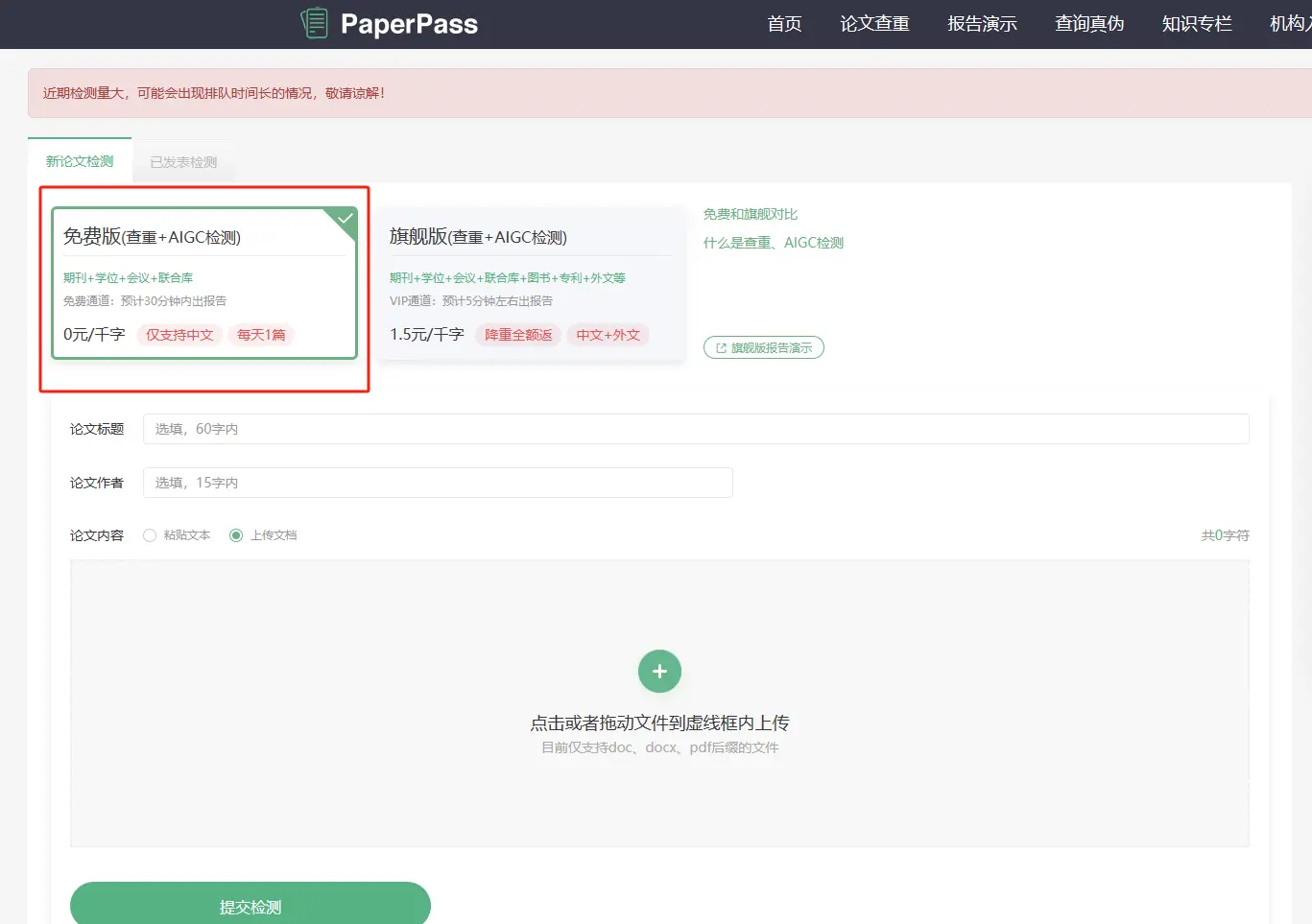Click the 降重全额返 tag

click(x=518, y=335)
